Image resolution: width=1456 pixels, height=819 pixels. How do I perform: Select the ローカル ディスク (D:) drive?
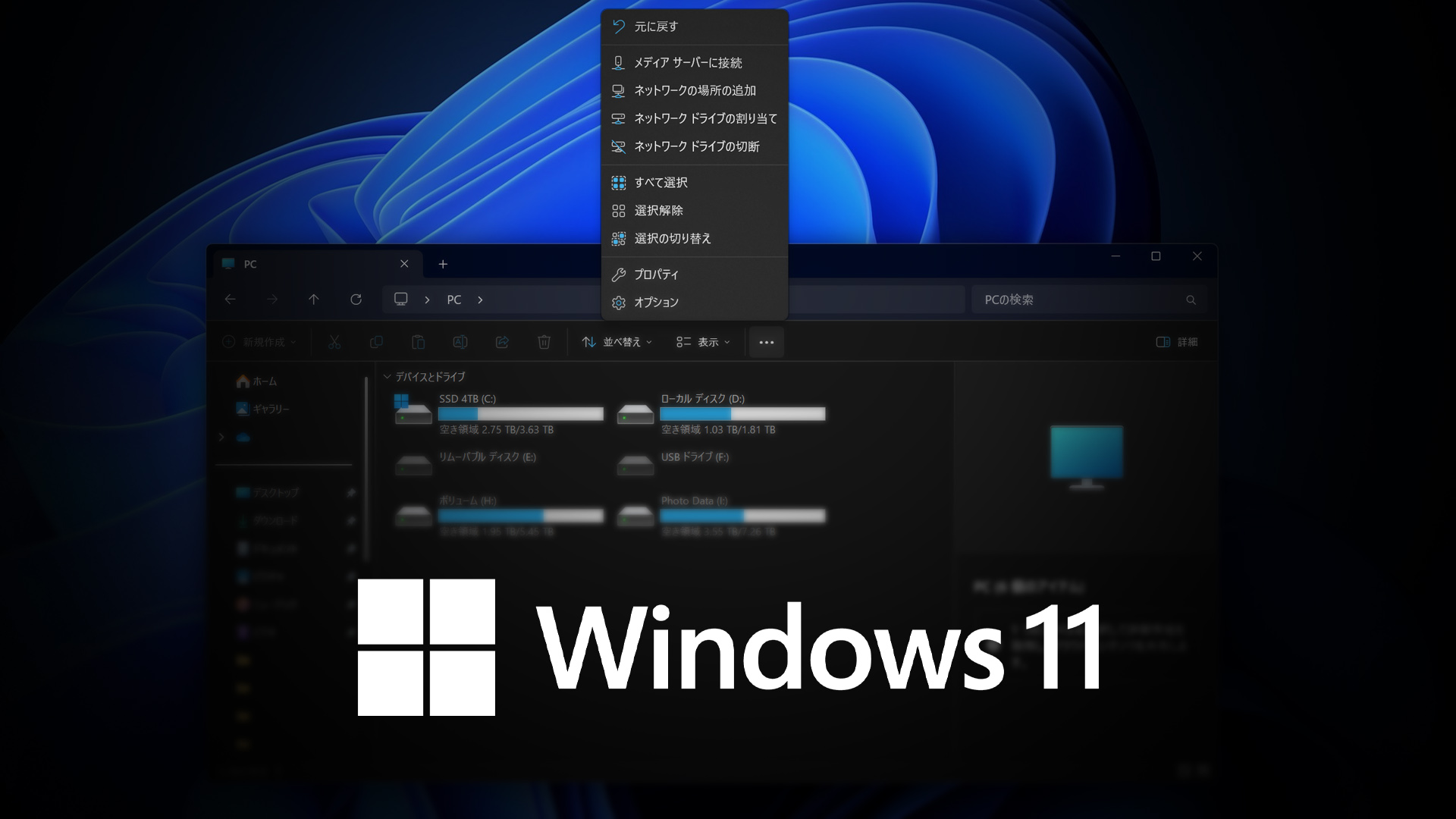coord(720,413)
